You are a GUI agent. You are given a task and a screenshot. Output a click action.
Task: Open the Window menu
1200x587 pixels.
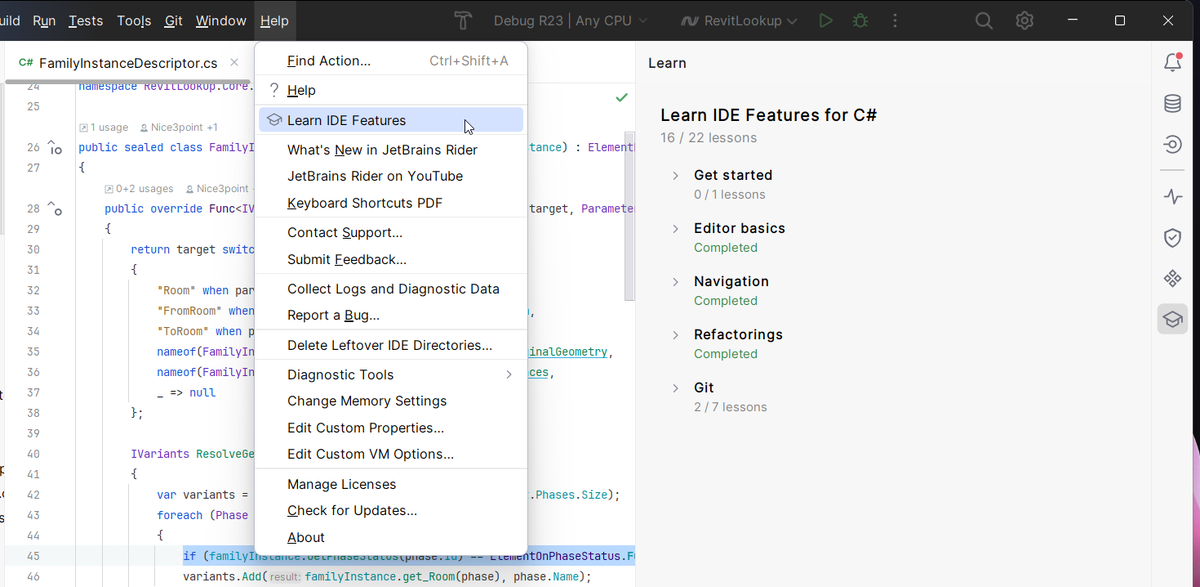[221, 21]
